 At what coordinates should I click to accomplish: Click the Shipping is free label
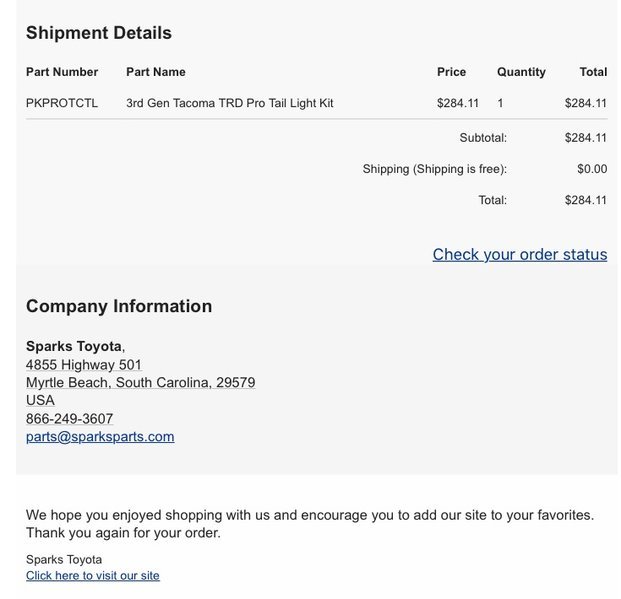click(435, 169)
